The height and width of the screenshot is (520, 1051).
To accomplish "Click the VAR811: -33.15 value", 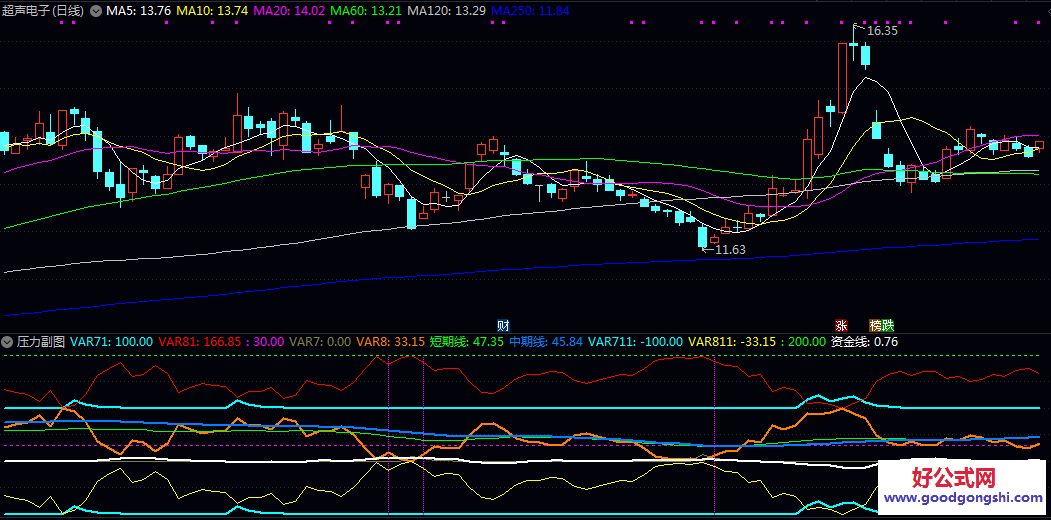I will 732,342.
